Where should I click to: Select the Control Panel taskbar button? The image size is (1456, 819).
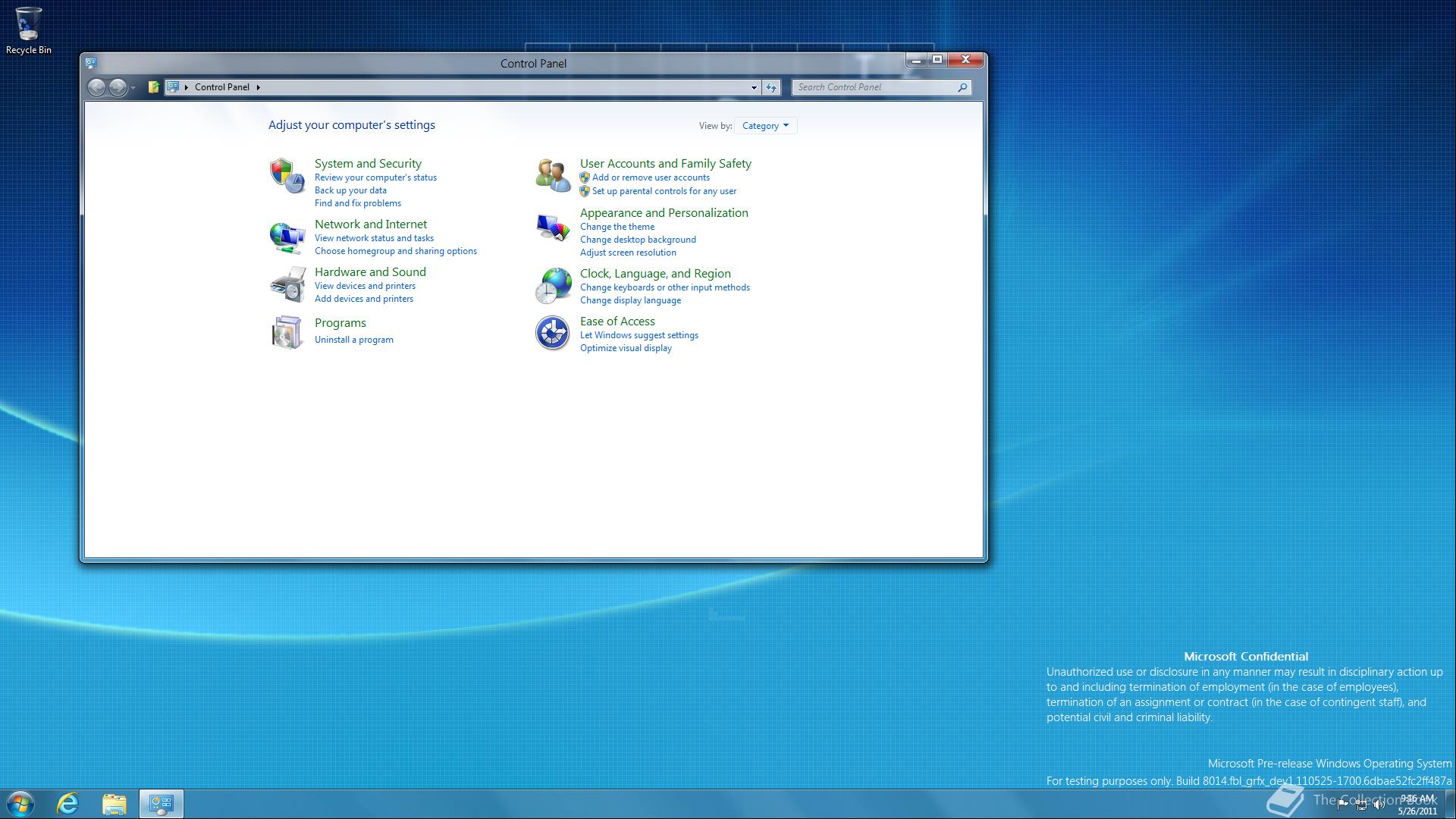point(161,804)
